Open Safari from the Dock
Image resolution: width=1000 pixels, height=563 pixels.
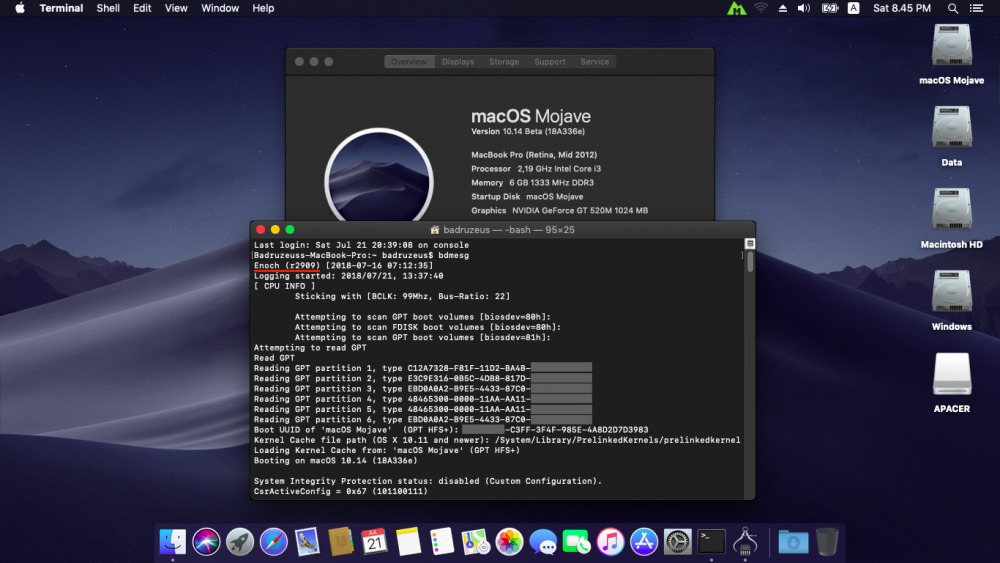(x=274, y=542)
